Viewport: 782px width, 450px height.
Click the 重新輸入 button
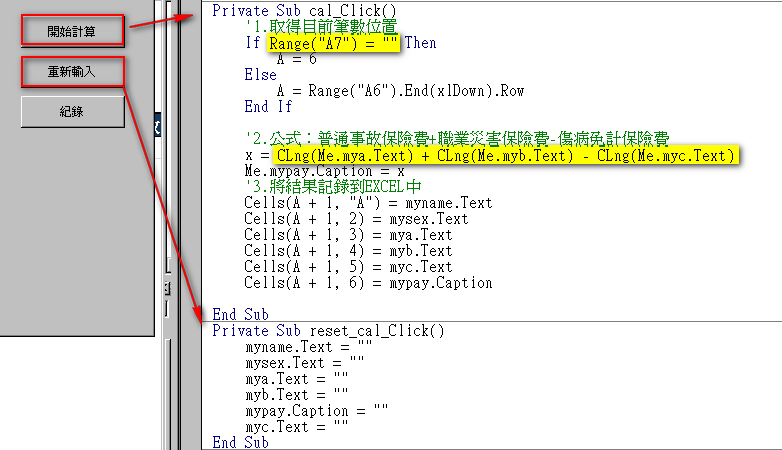point(72,72)
